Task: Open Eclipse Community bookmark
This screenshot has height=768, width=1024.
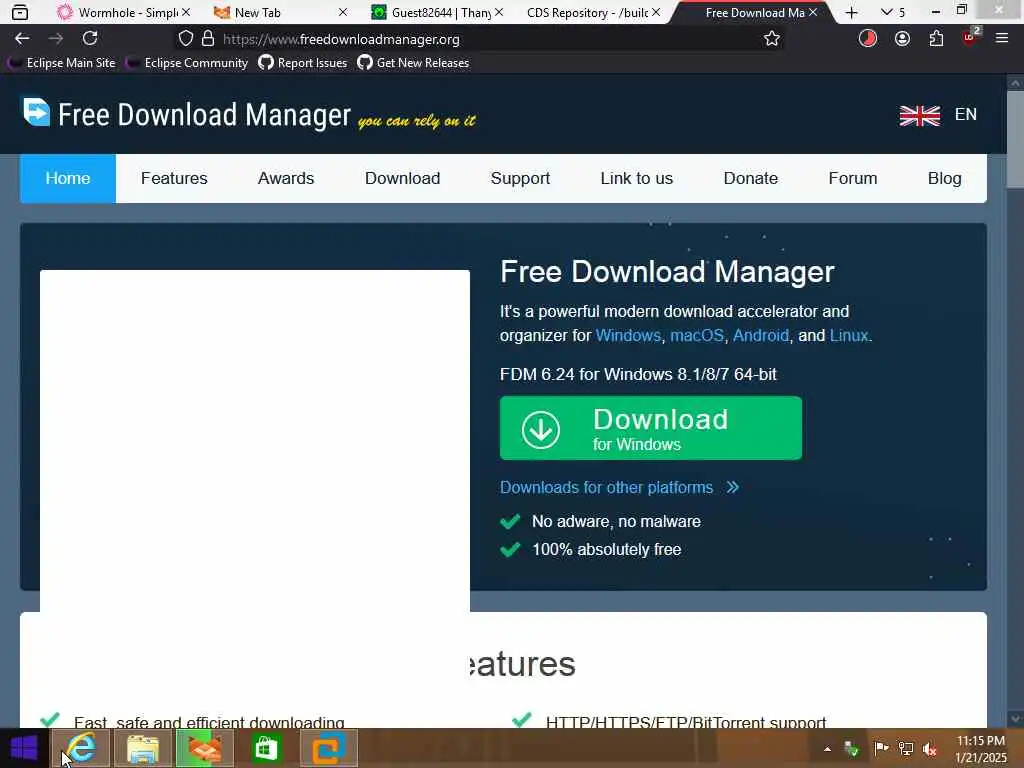Action: (187, 63)
